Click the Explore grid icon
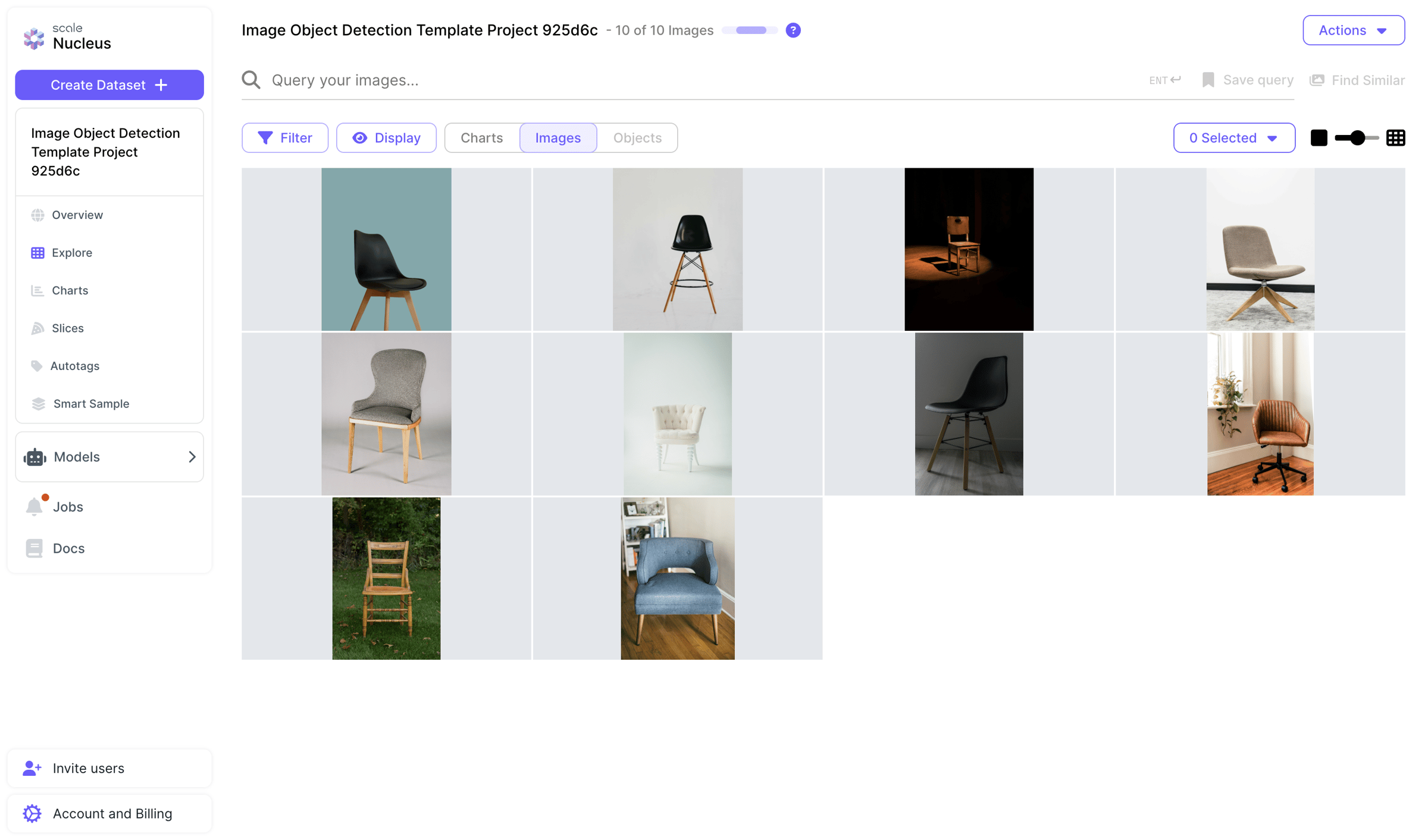This screenshot has height=840, width=1428. [37, 252]
